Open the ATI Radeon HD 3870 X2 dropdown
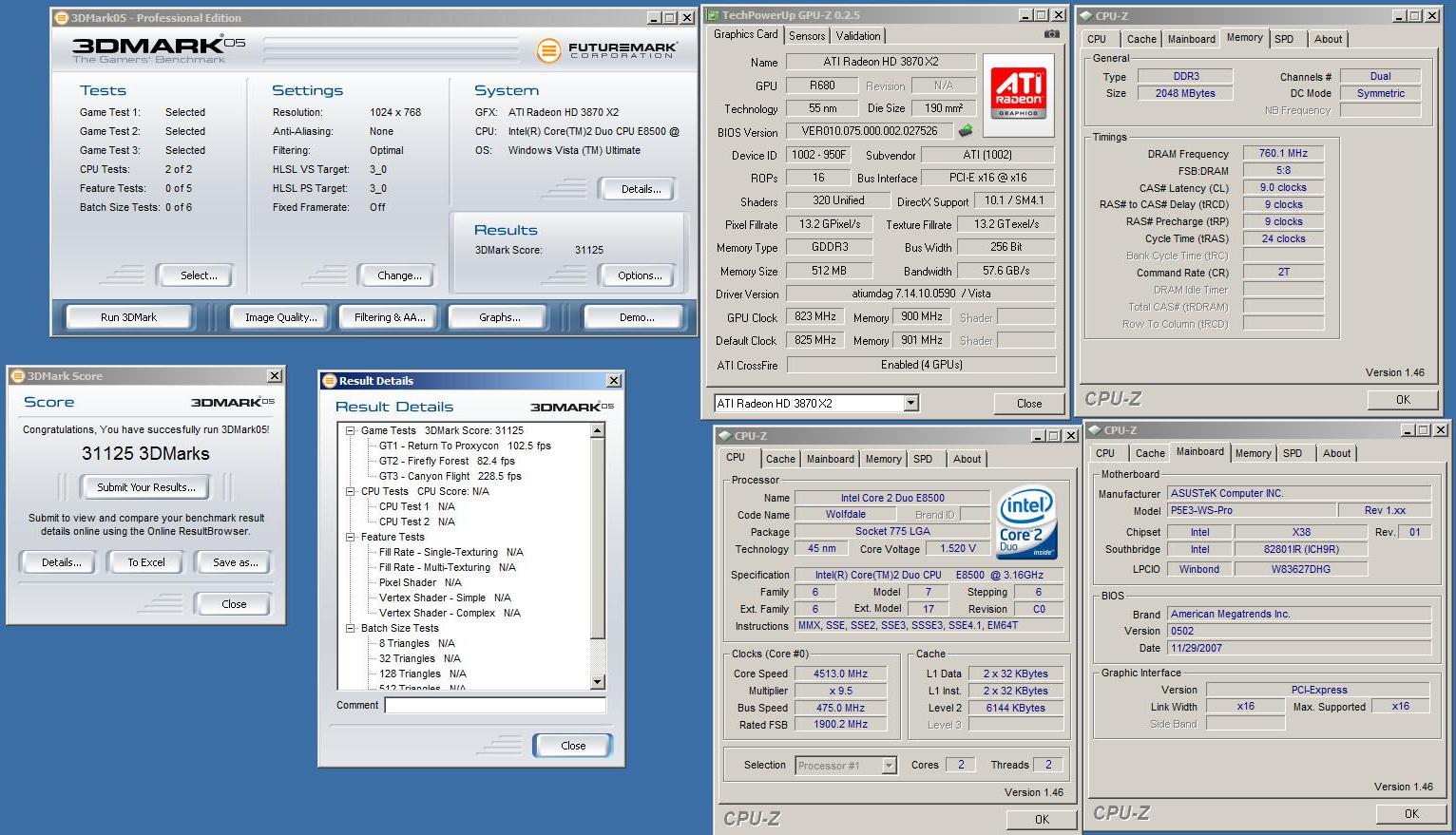The width and height of the screenshot is (1456, 835). click(910, 403)
